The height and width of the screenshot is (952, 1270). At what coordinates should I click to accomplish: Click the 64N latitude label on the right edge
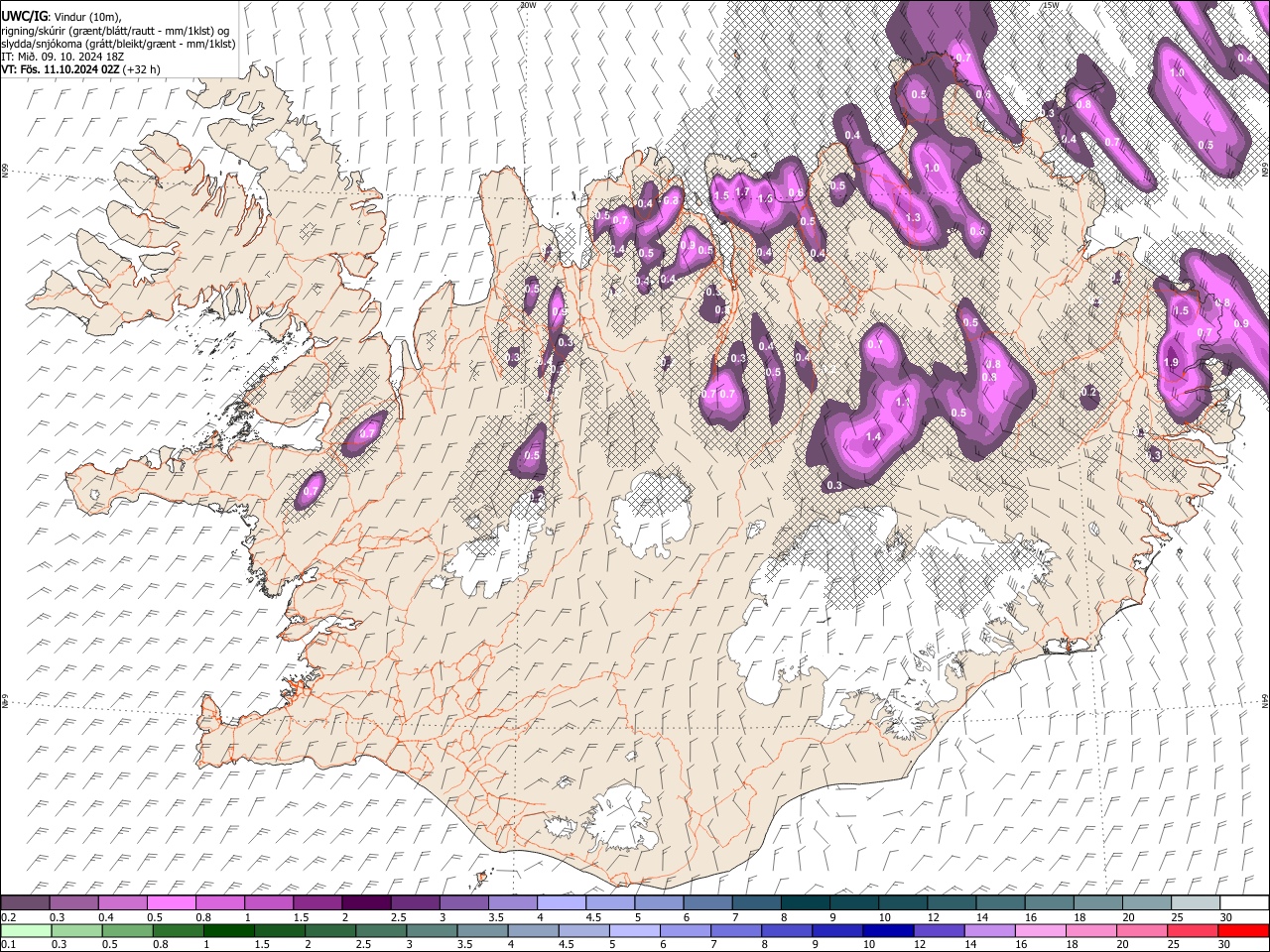(1265, 700)
